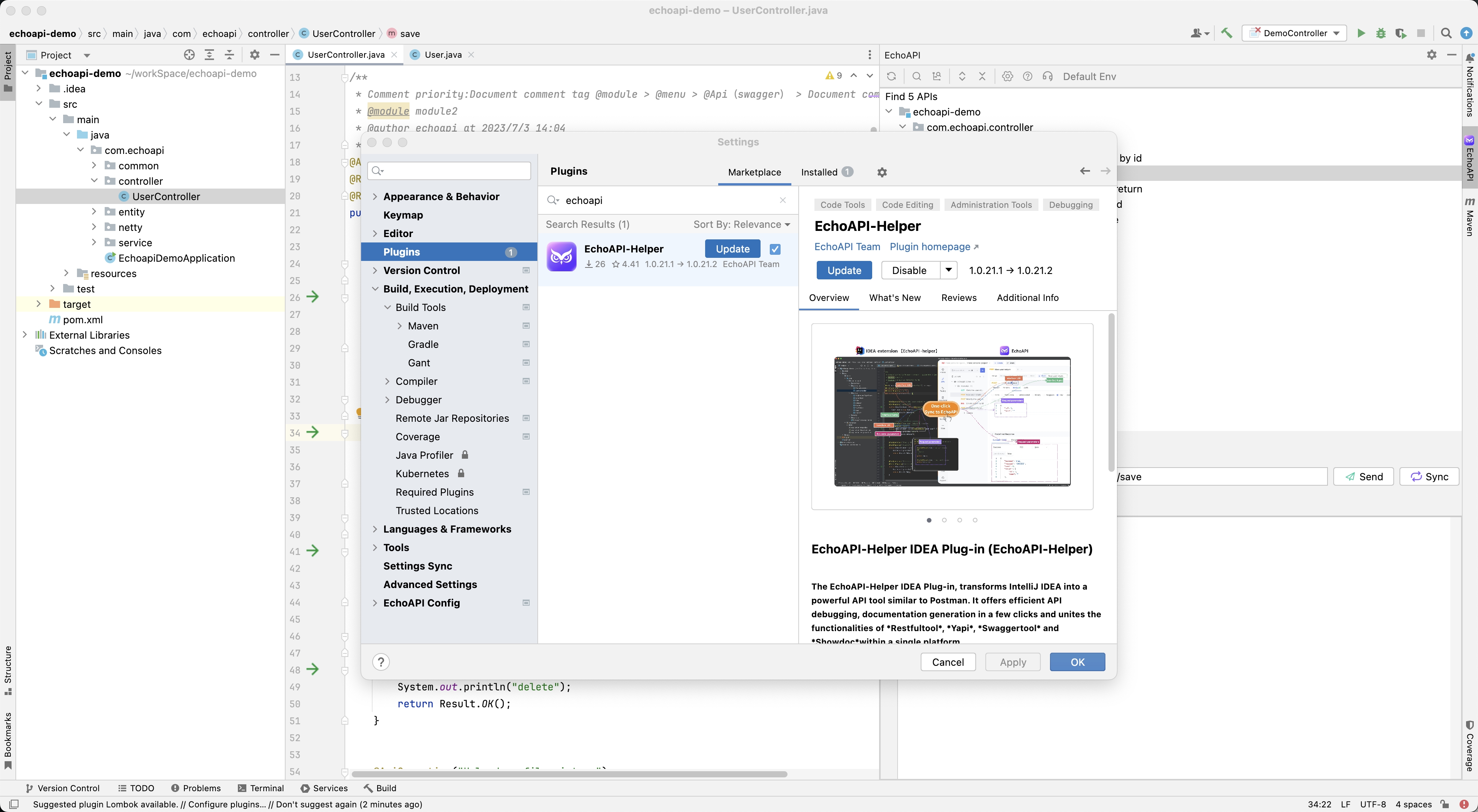Image resolution: width=1478 pixels, height=812 pixels.
Task: Run with coverage icon in toolbar
Action: 1401,33
